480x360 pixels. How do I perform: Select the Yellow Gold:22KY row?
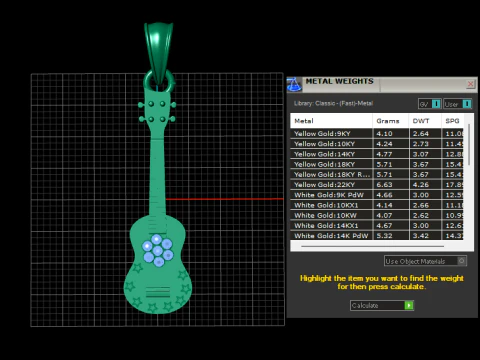pyautogui.click(x=377, y=185)
